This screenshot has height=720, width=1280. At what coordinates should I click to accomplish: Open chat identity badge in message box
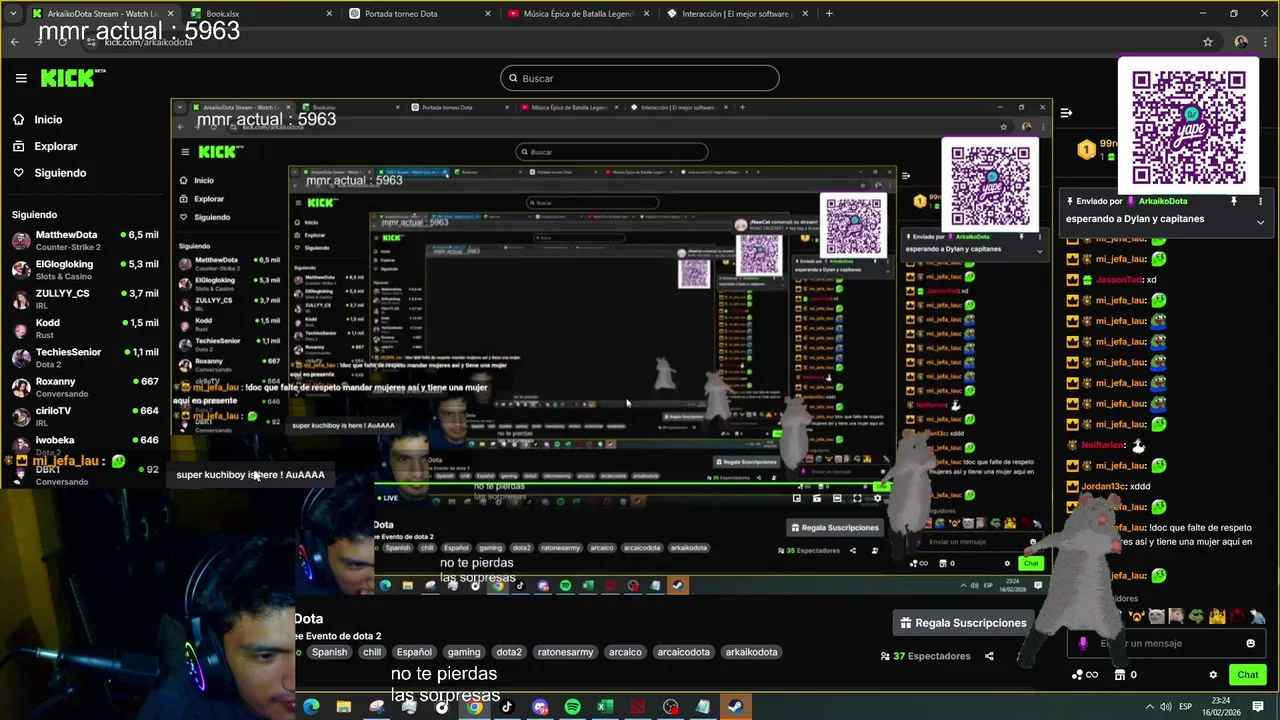pos(1083,643)
